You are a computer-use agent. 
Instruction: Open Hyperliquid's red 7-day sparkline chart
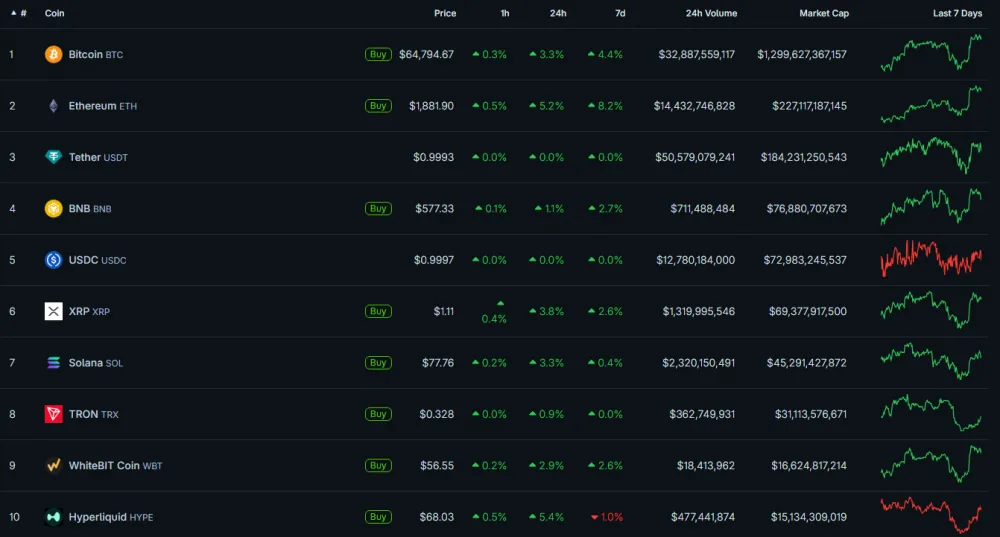tap(931, 515)
